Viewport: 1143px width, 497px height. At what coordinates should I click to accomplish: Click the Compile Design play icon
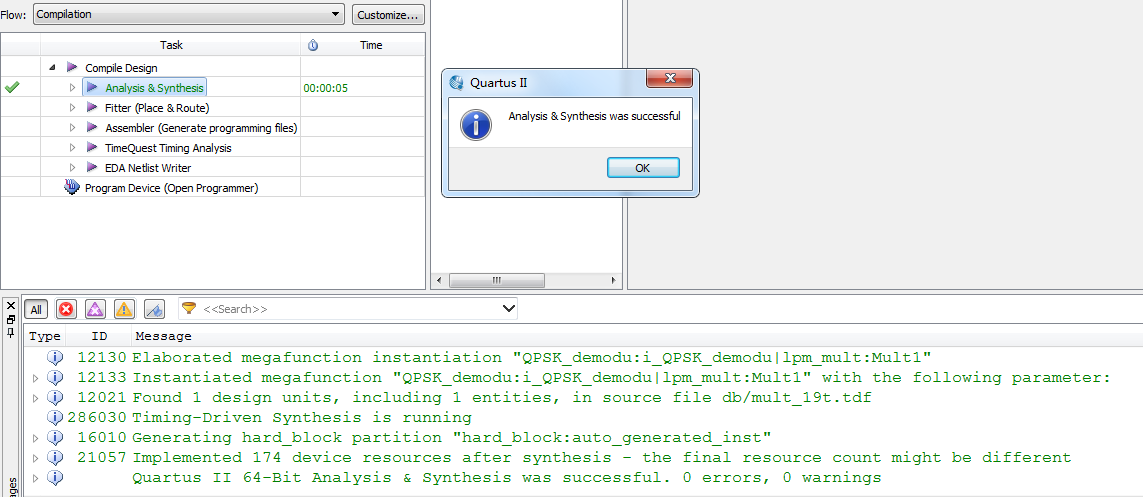coord(72,67)
